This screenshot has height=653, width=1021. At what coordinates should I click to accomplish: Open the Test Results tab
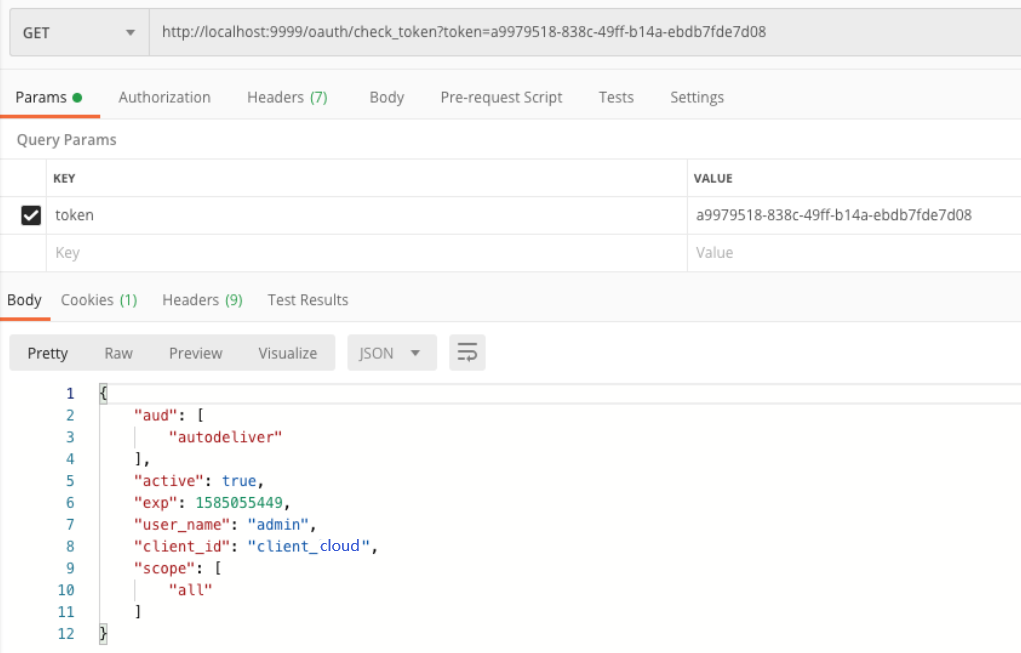tap(308, 300)
